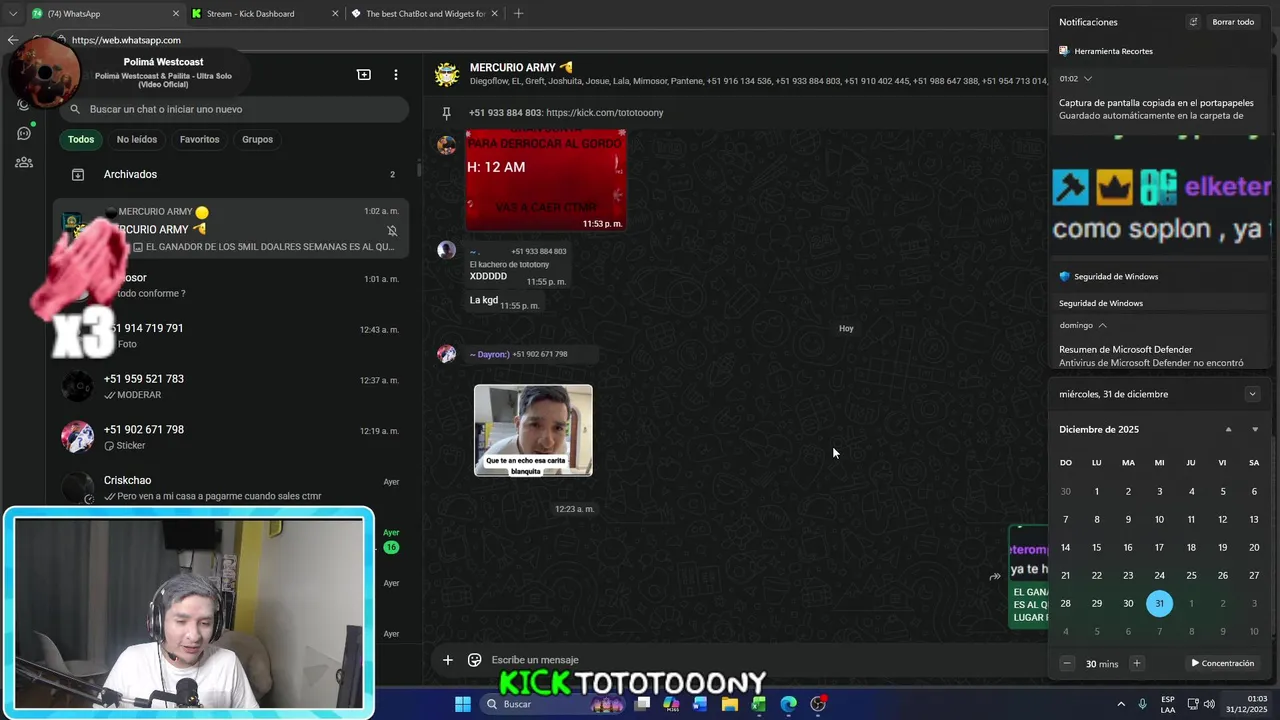
Task: Click muted bell icon on MERCURIO ARMY chat
Action: [392, 230]
